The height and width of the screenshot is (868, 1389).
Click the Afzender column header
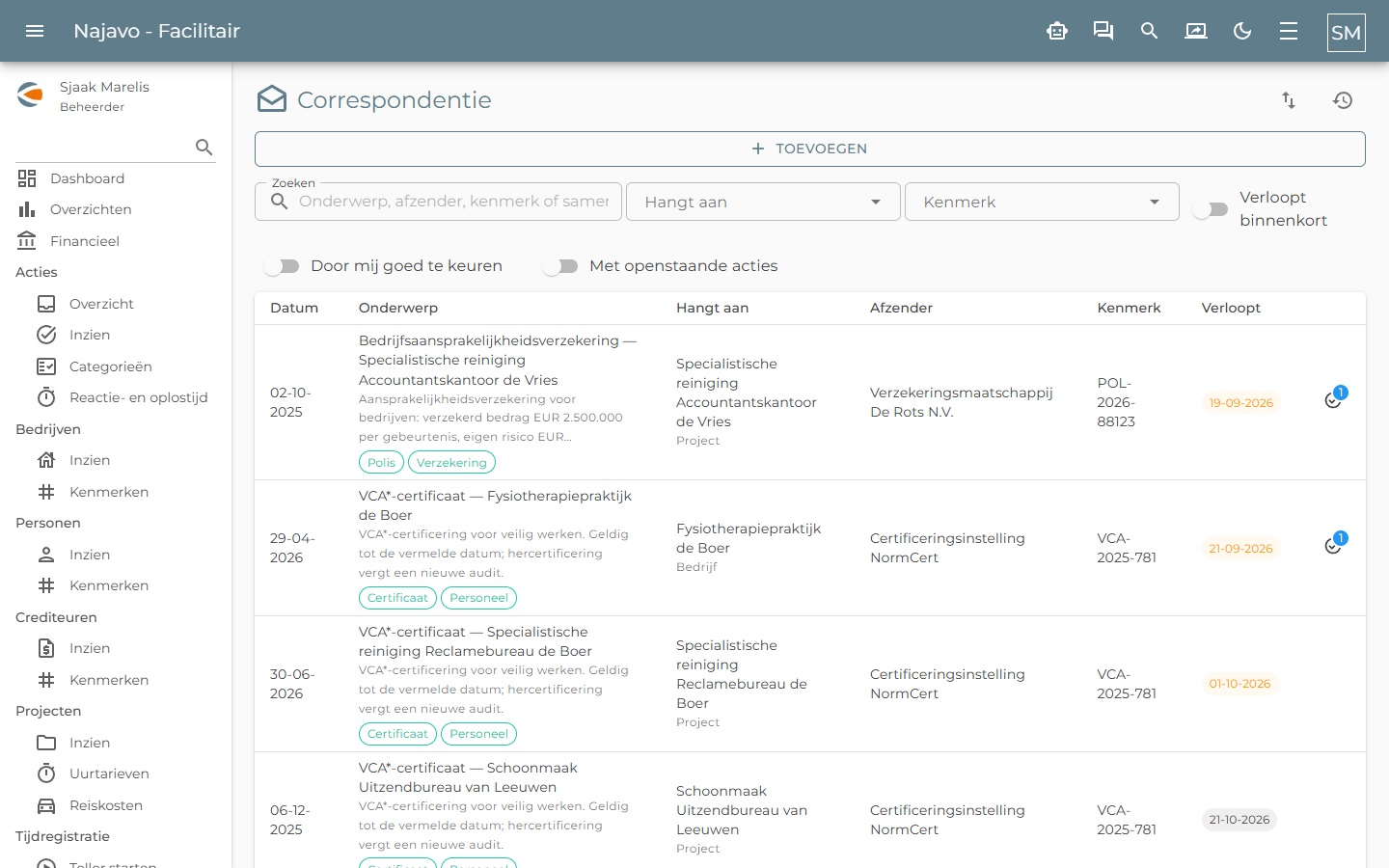[x=901, y=308]
